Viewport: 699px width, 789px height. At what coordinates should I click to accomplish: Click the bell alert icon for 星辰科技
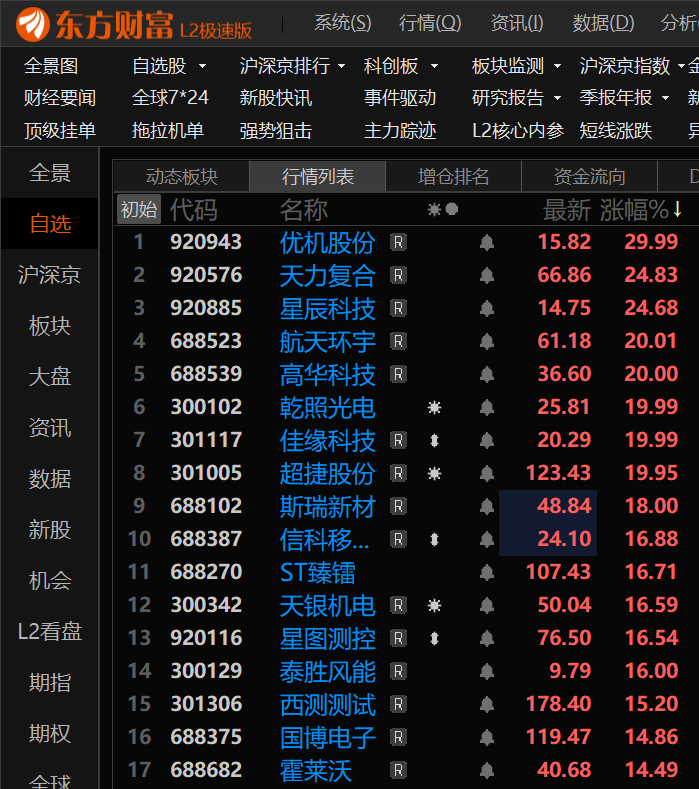pos(487,308)
